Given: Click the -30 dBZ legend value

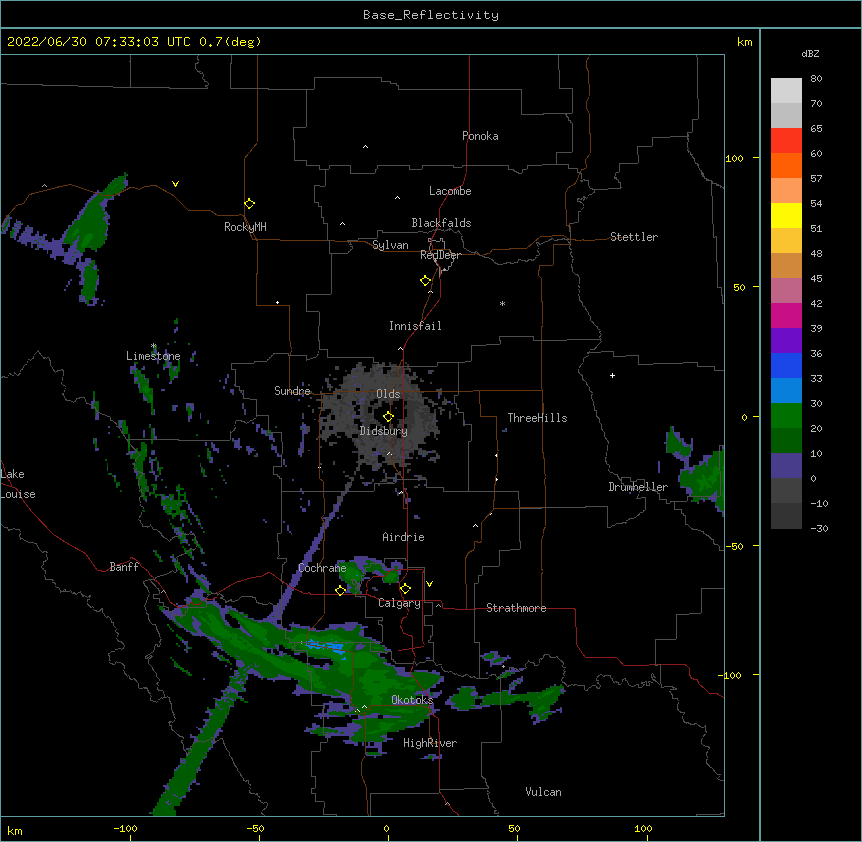Looking at the screenshot, I should coord(819,528).
